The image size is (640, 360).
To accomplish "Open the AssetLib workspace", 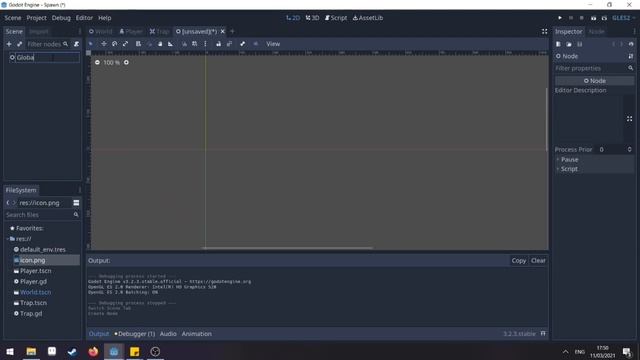I will (x=368, y=18).
